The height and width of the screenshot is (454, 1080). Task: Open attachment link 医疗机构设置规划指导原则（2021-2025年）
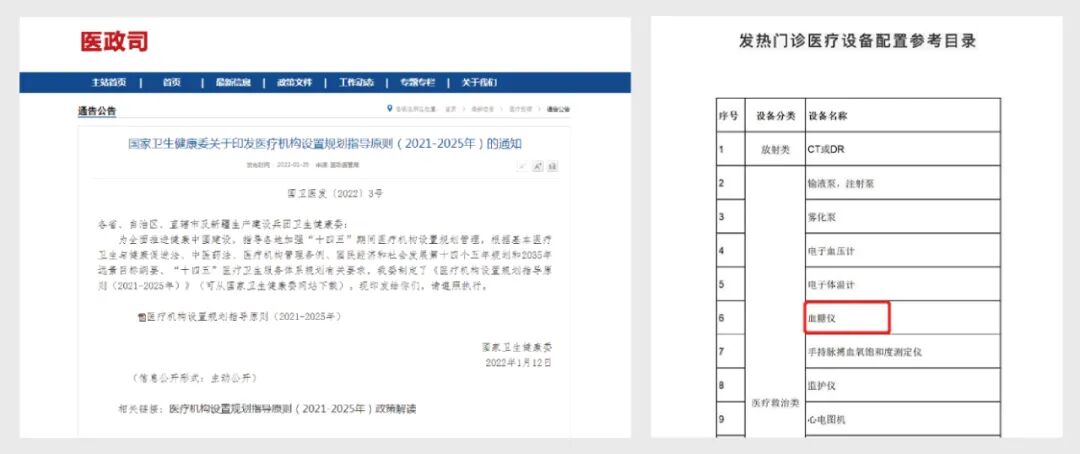click(244, 317)
